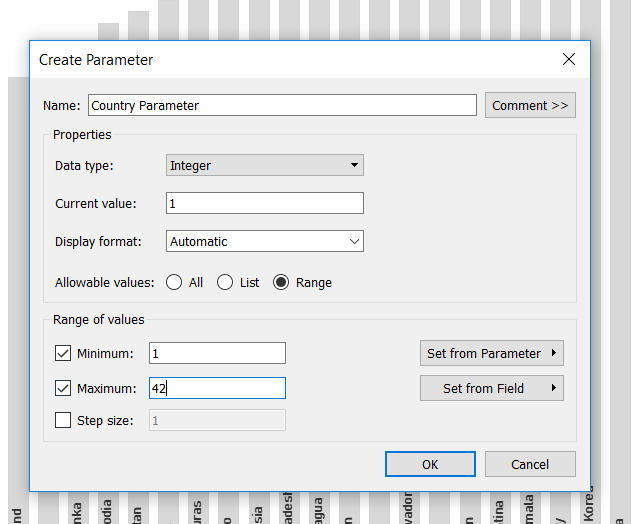
Task: Expand the Display format combo box
Action: click(x=264, y=241)
